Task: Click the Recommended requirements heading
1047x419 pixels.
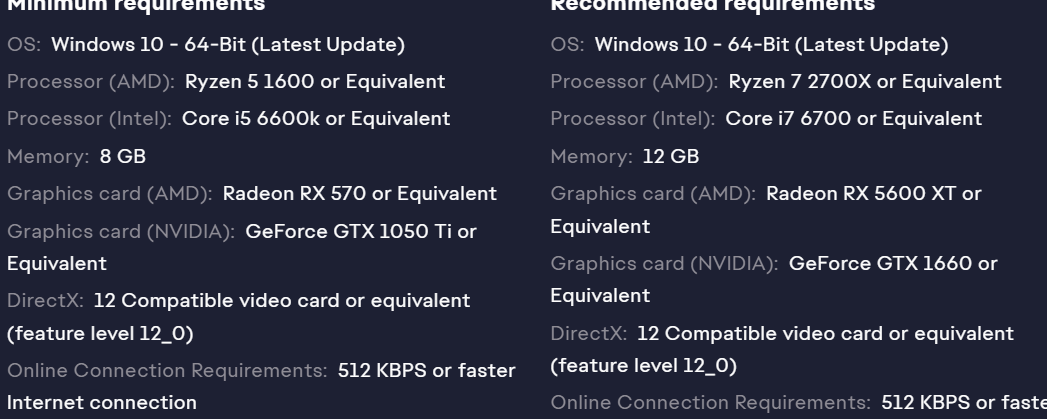Action: coord(712,5)
